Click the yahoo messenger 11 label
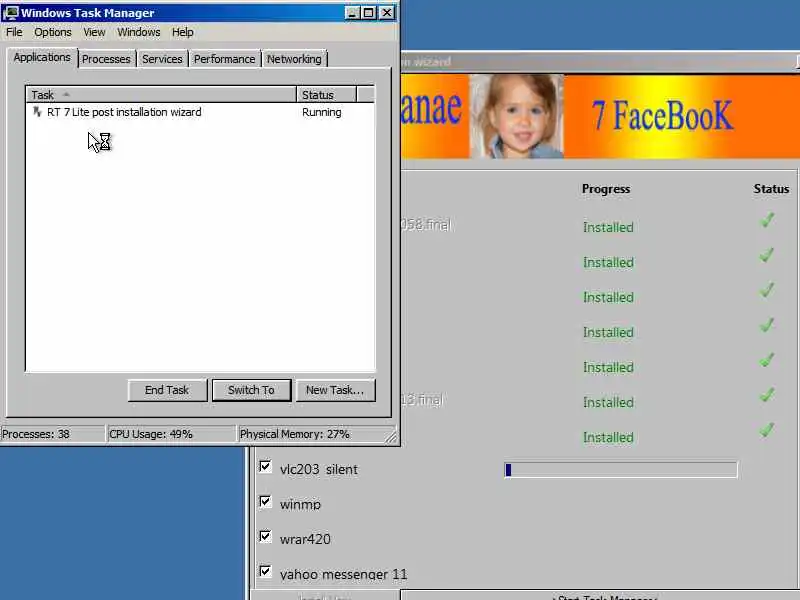Screen dimensions: 800x600 coord(343,574)
